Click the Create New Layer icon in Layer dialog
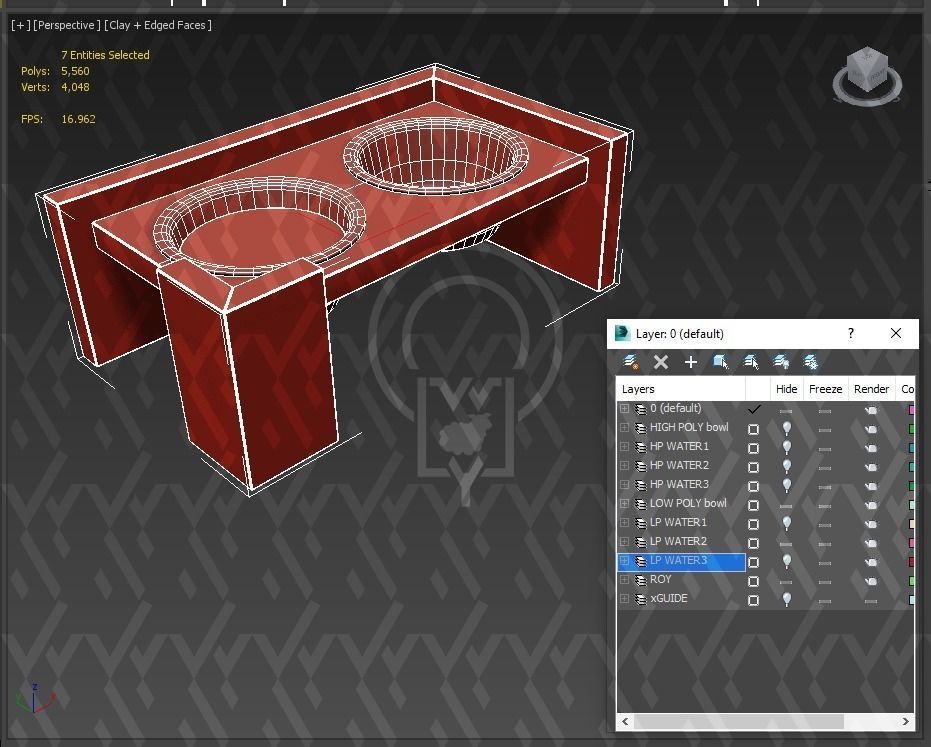Screen dimensions: 931x747 [631, 362]
